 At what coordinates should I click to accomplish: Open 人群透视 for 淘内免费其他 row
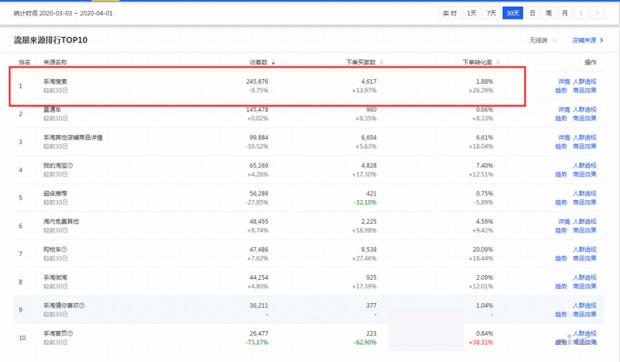[x=585, y=222]
